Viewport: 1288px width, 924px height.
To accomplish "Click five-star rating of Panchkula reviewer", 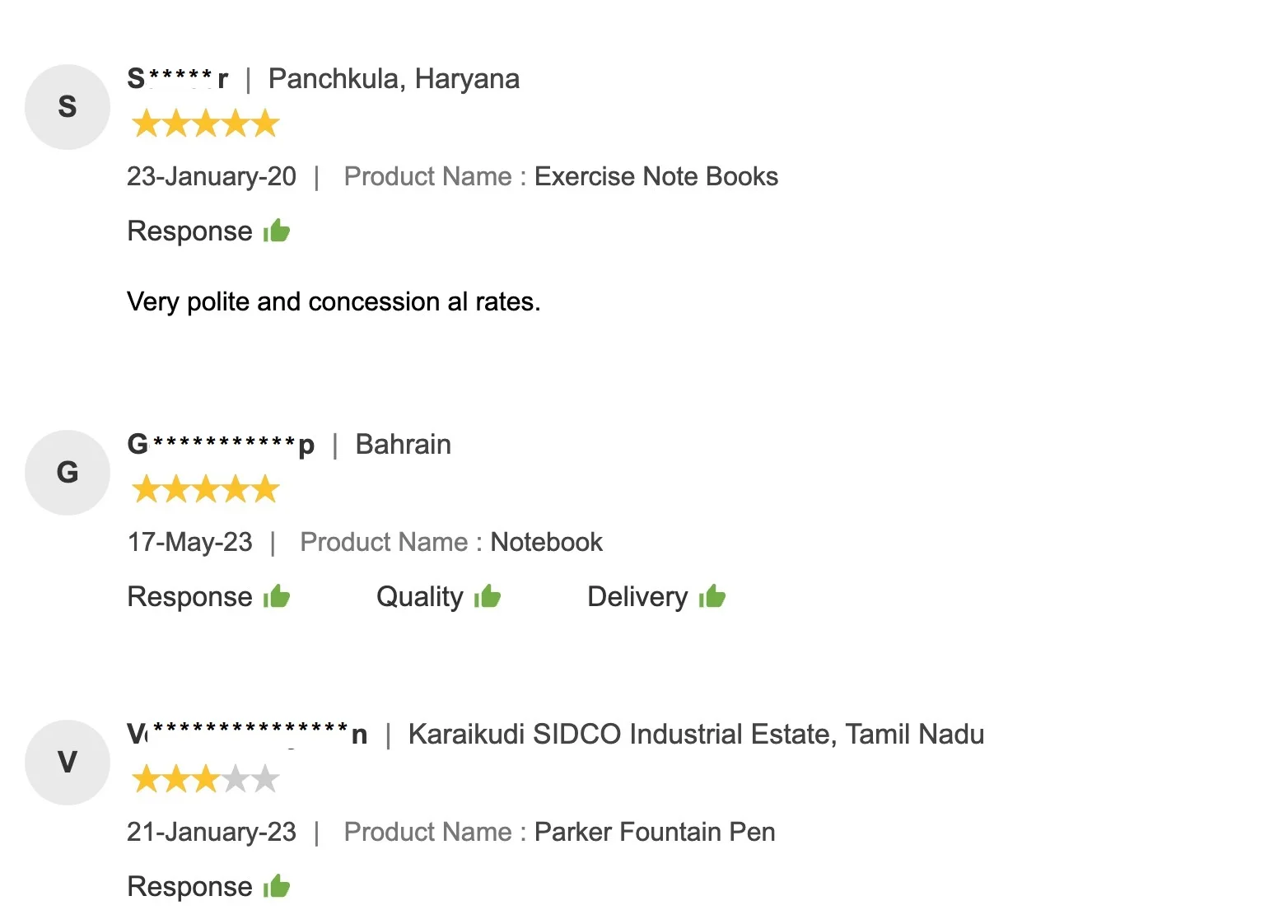I will [x=205, y=124].
